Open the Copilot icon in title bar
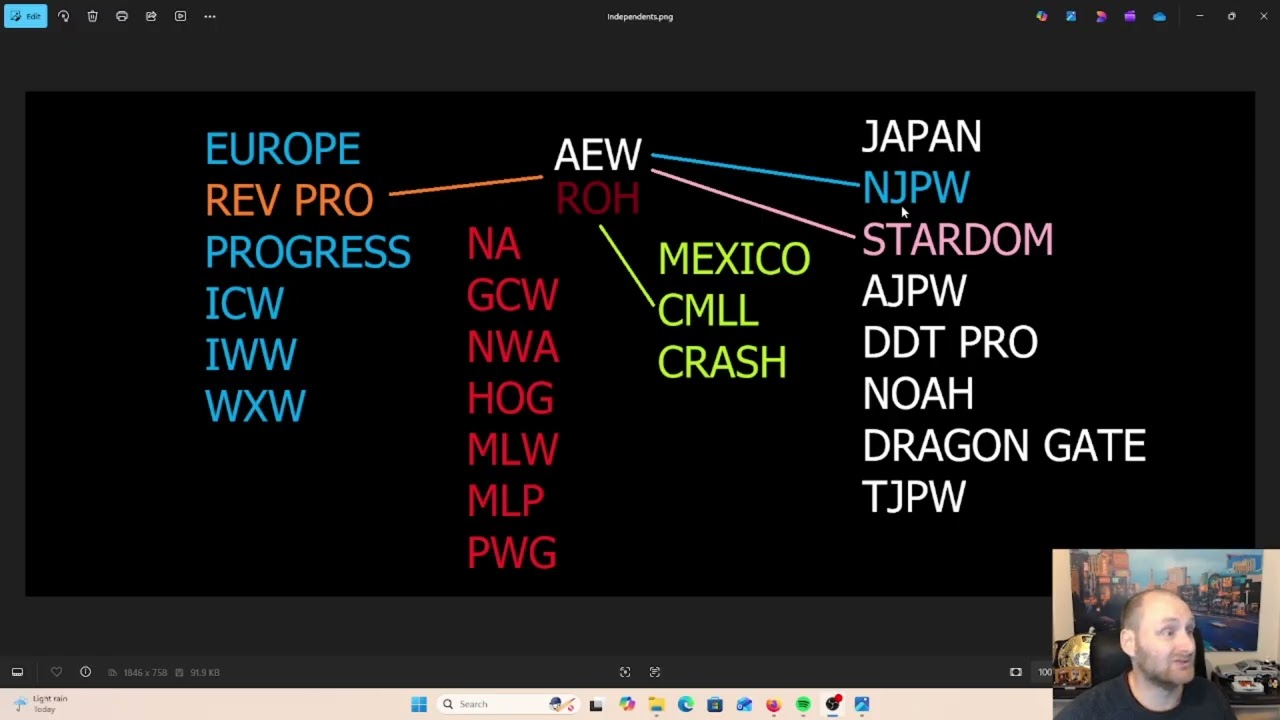 (1042, 16)
